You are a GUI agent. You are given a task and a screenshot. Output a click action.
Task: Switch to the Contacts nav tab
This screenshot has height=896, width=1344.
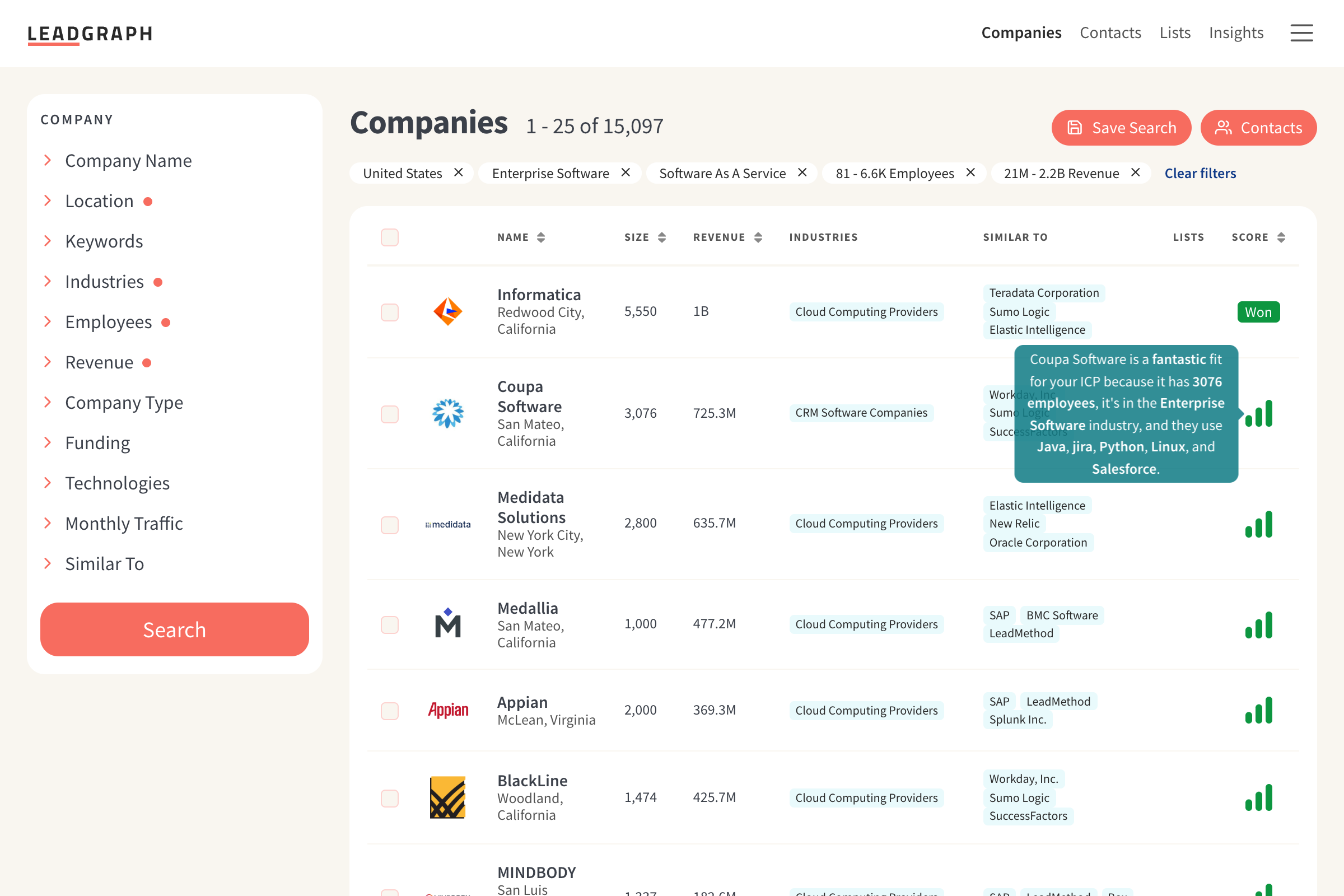click(1110, 32)
